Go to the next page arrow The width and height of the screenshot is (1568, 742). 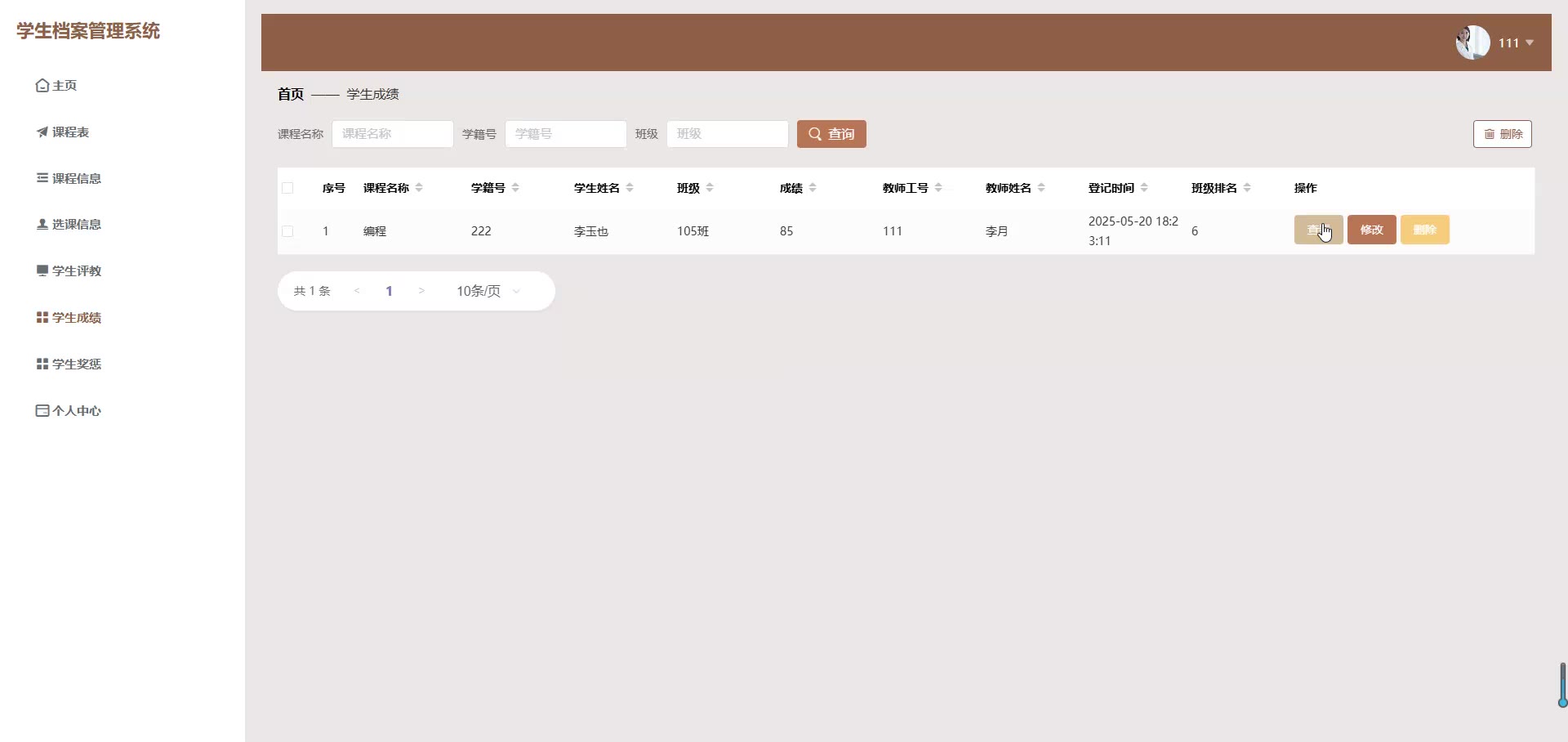coord(421,291)
